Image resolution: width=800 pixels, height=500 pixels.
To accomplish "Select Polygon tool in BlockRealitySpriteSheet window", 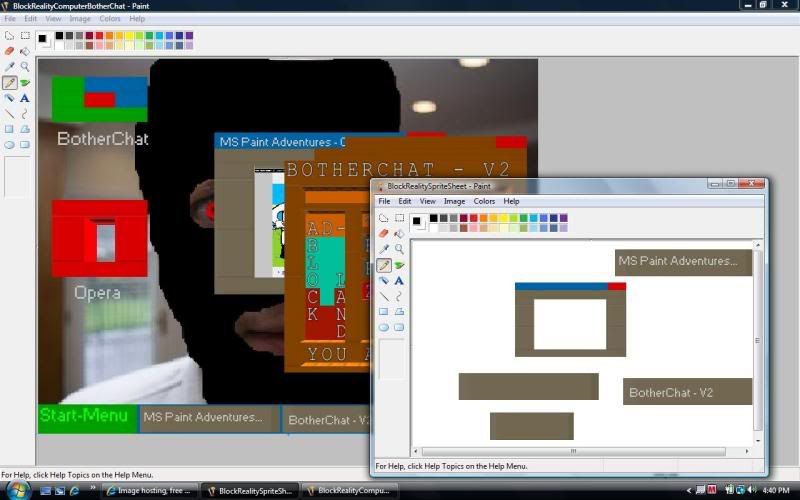I will (399, 312).
